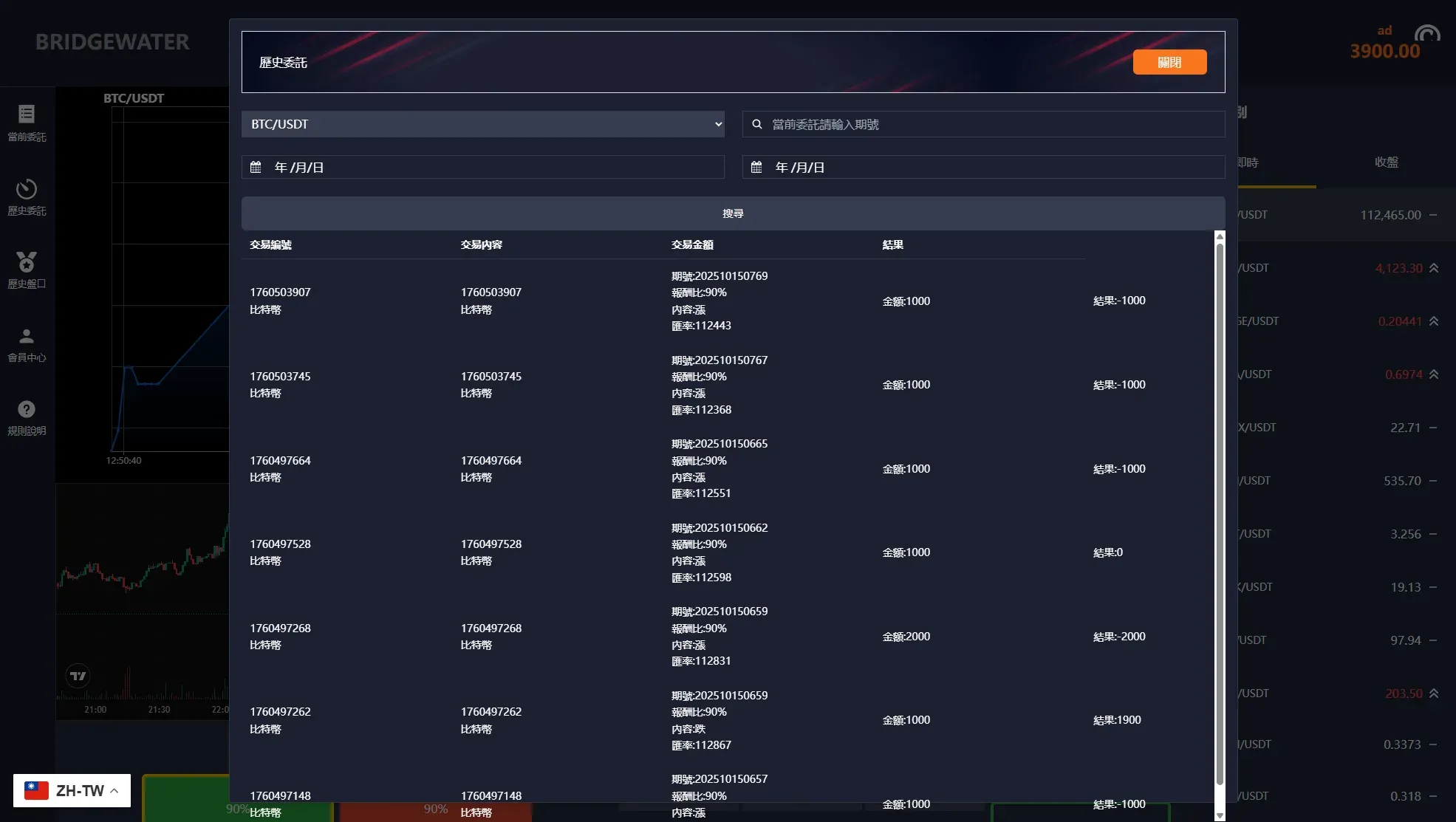Click the TradingView logo on chart
The image size is (1456, 822).
78,676
